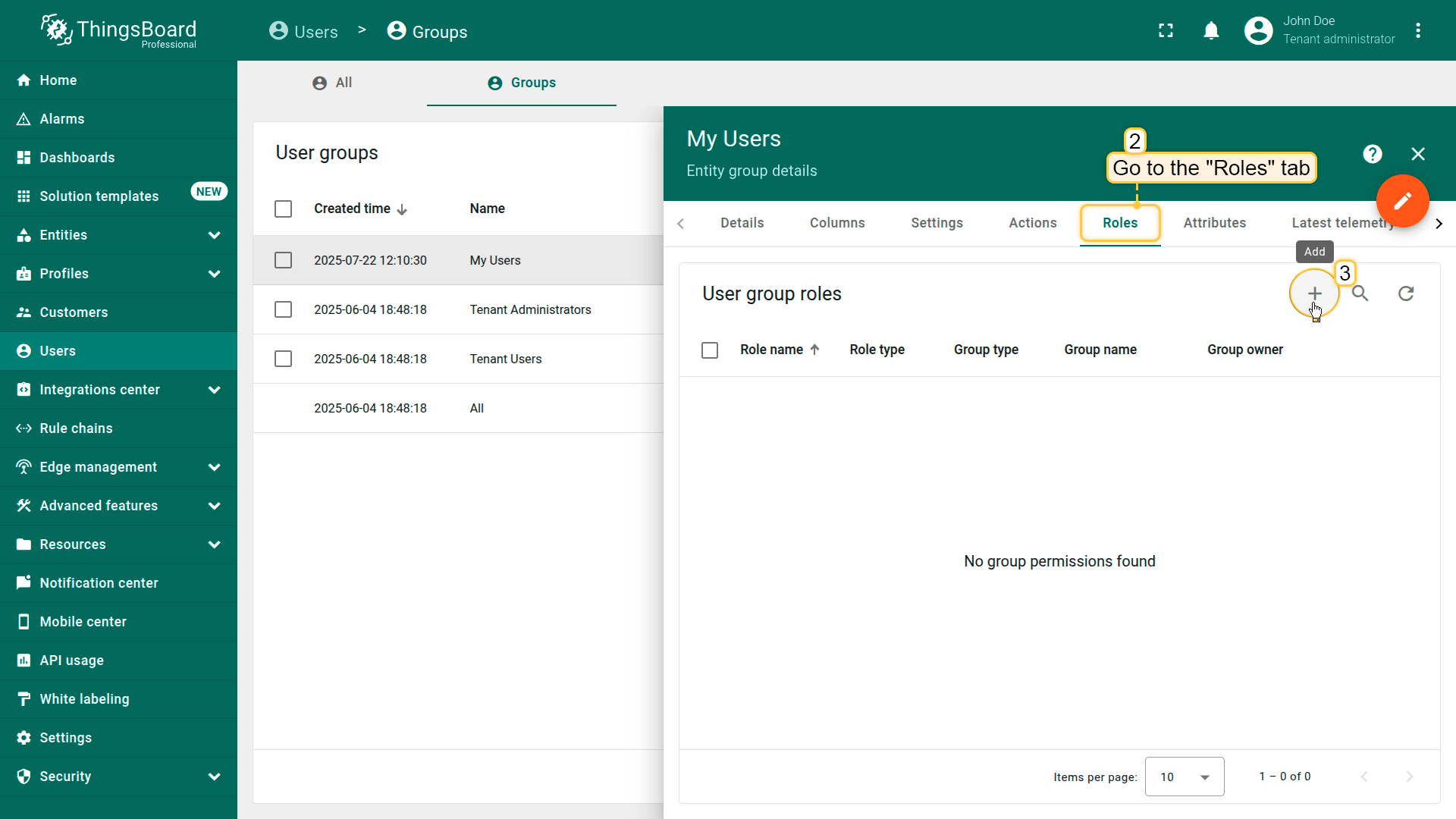Toggle select-all checkbox in roles table
1456x819 pixels.
[x=710, y=350]
